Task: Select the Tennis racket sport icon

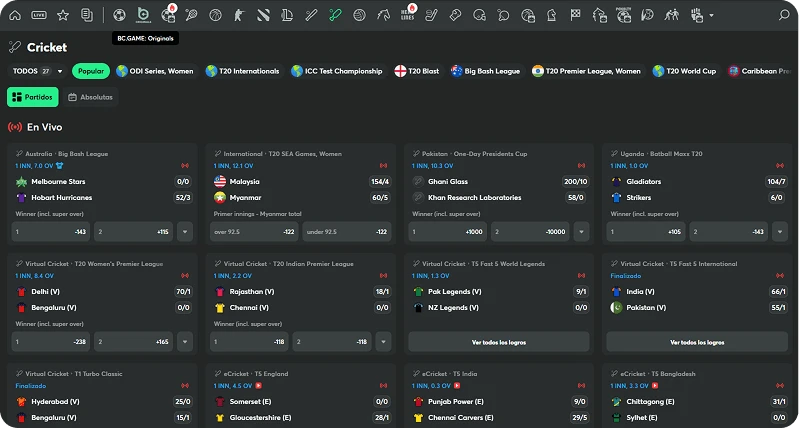Action: click(191, 15)
